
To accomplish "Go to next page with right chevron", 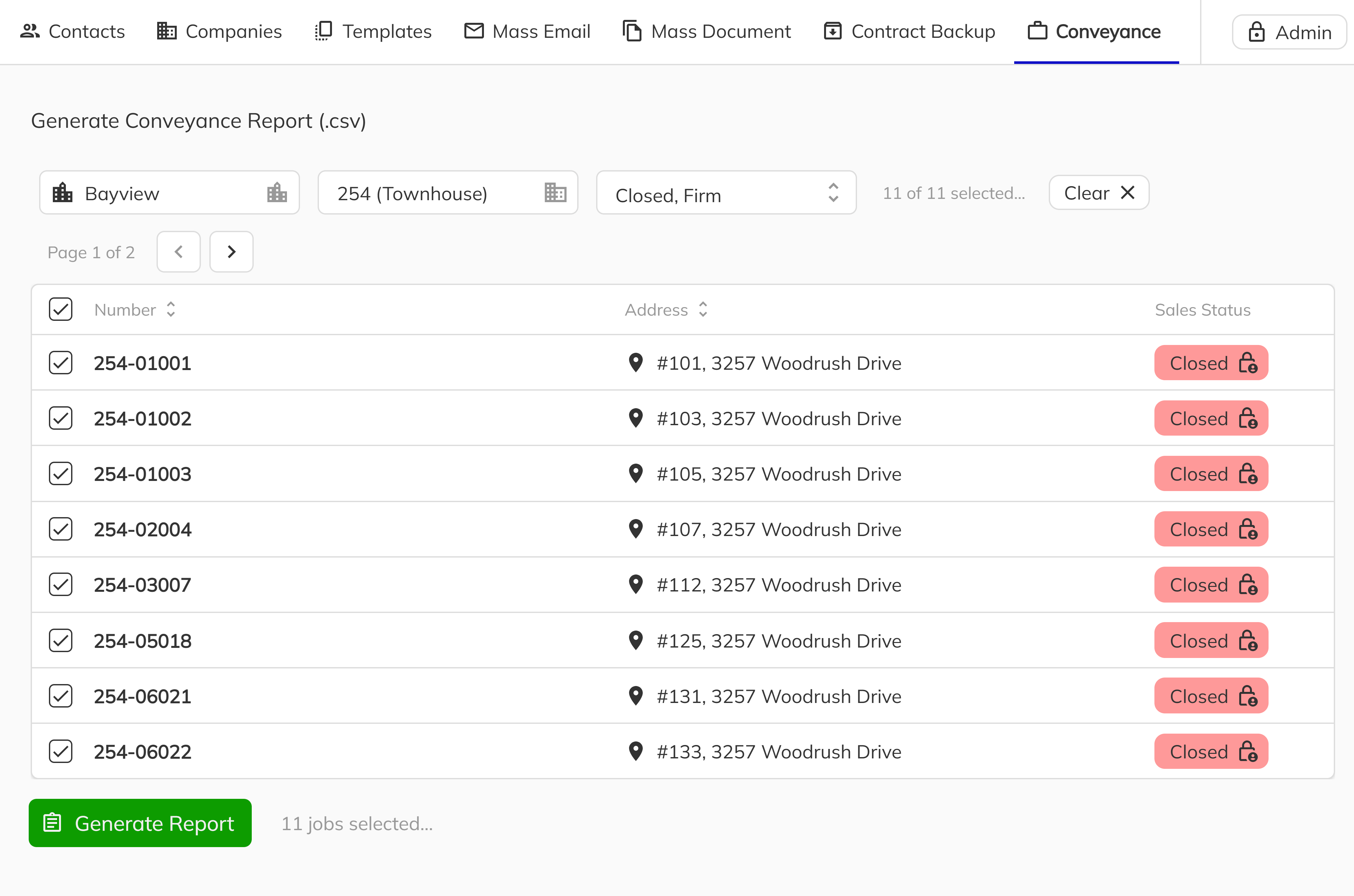I will [x=232, y=252].
